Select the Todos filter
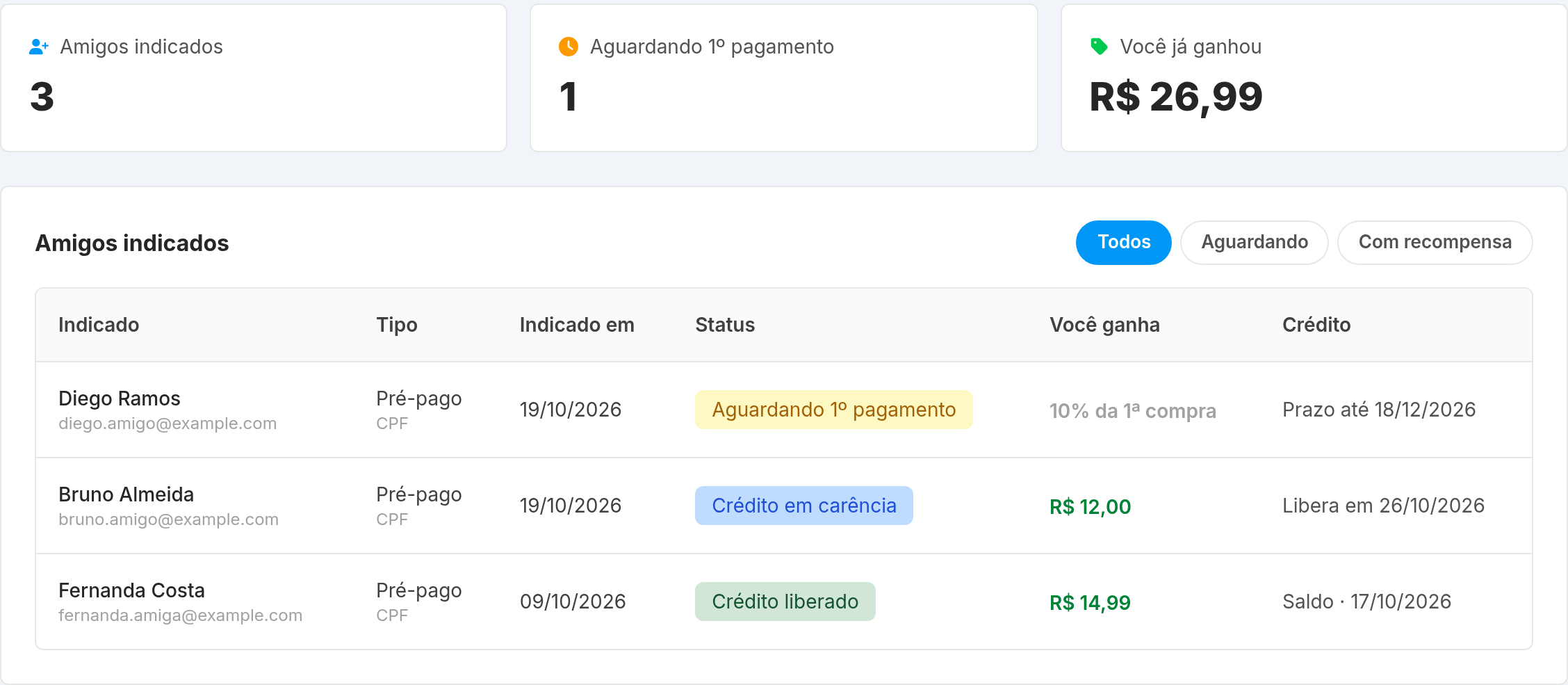Screen dimensions: 1568x685 tap(1124, 242)
